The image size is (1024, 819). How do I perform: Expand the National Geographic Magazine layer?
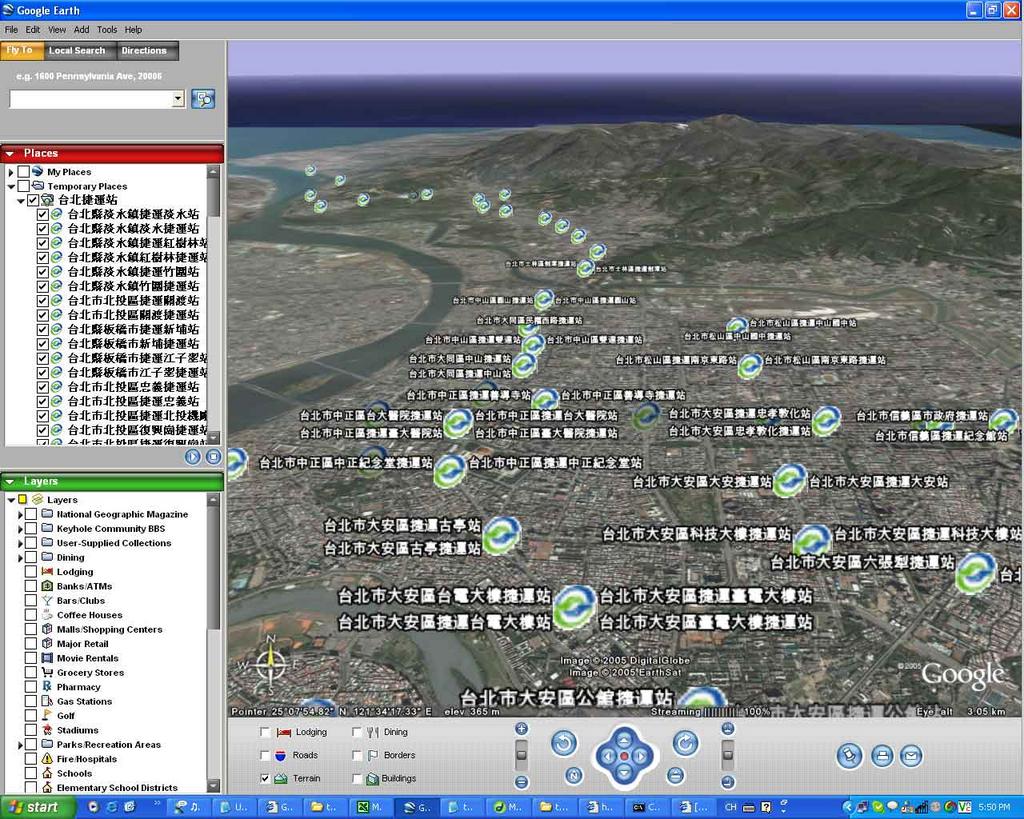20,515
